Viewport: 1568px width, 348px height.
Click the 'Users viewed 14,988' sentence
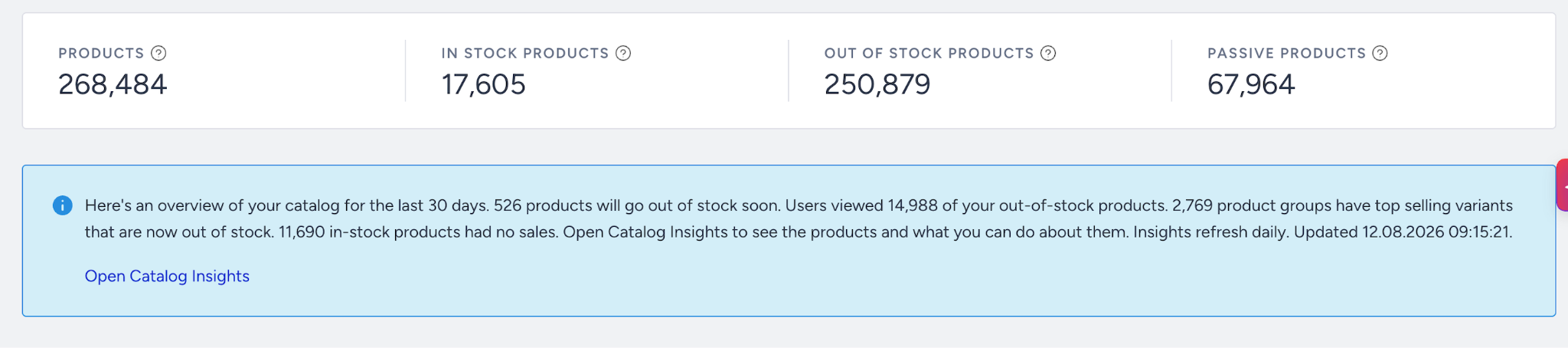pyautogui.click(x=976, y=205)
